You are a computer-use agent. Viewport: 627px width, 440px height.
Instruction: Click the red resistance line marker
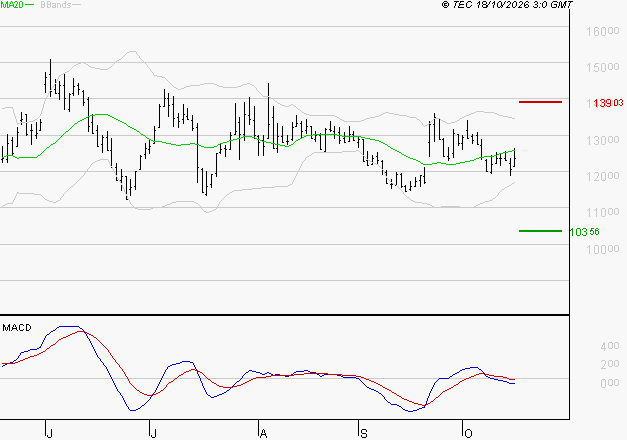click(540, 102)
